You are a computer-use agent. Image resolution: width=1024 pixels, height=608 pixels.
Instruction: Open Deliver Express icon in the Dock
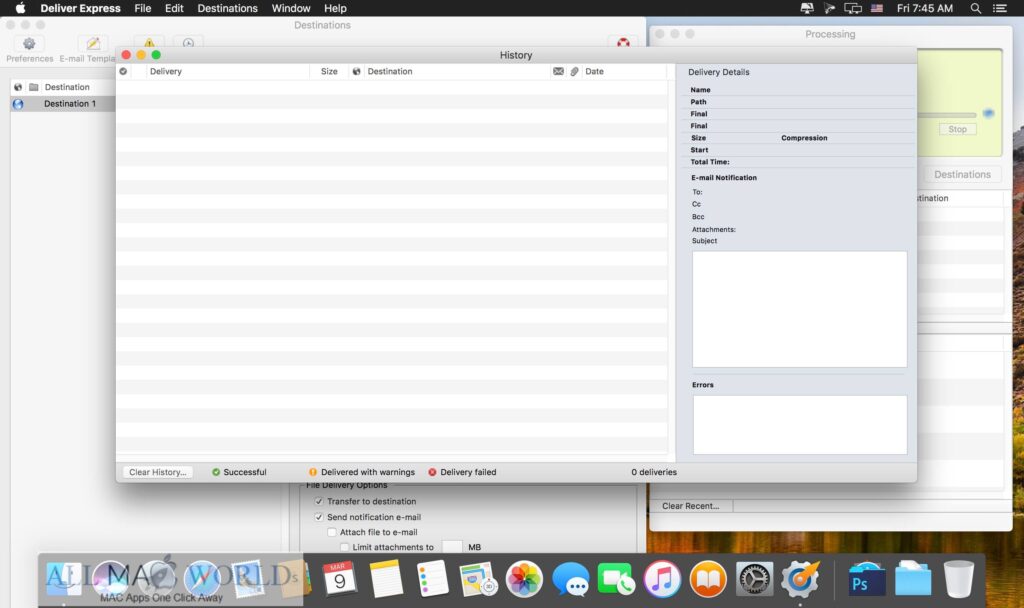click(800, 579)
